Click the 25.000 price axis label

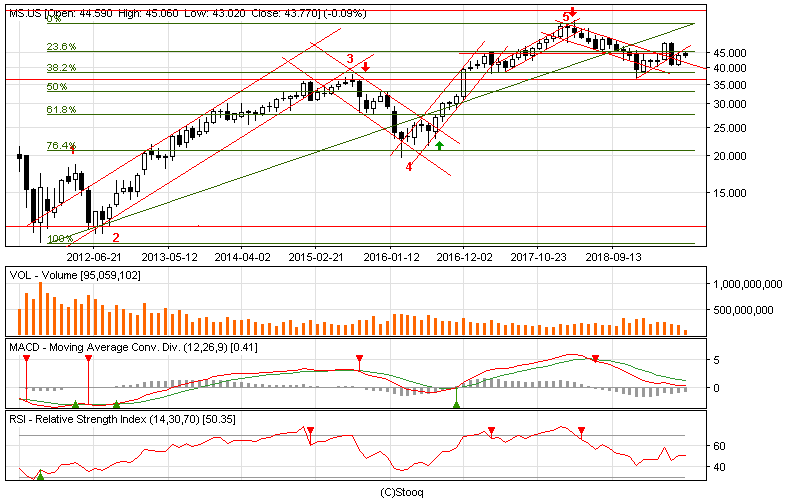[730, 128]
